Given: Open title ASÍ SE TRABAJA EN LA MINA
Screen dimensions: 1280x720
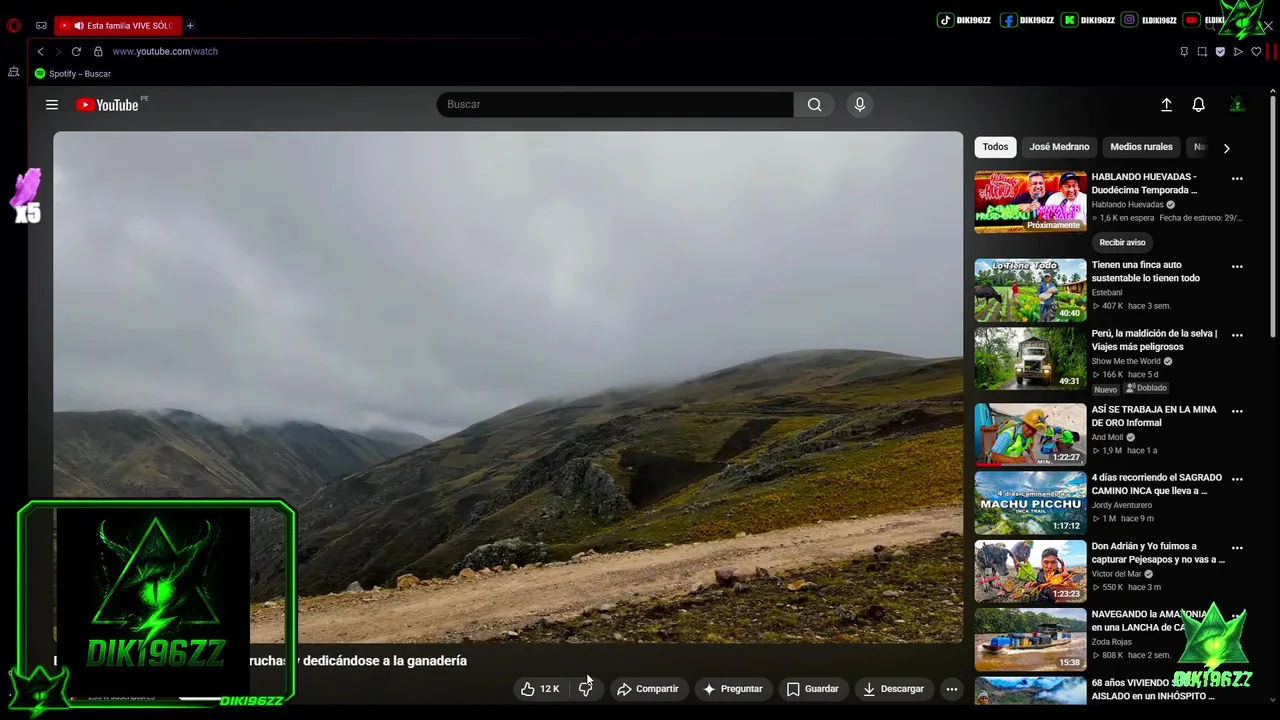Looking at the screenshot, I should (1154, 416).
